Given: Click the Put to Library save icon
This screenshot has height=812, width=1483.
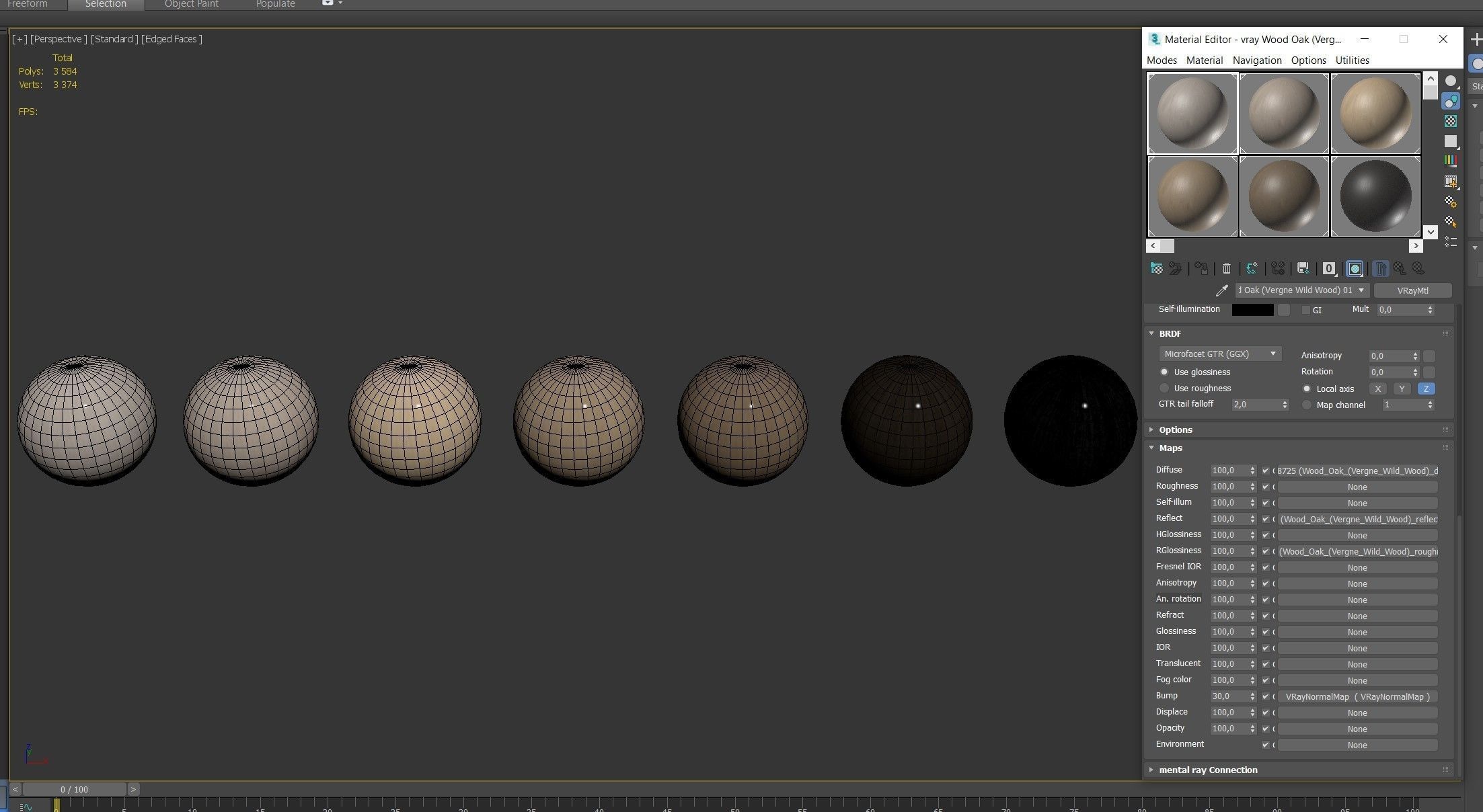Looking at the screenshot, I should pos(1303,269).
